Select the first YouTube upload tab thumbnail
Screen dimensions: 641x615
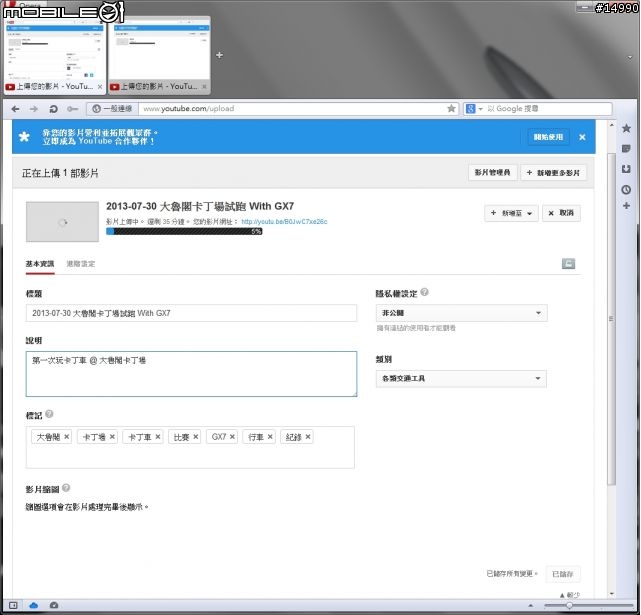[55, 55]
